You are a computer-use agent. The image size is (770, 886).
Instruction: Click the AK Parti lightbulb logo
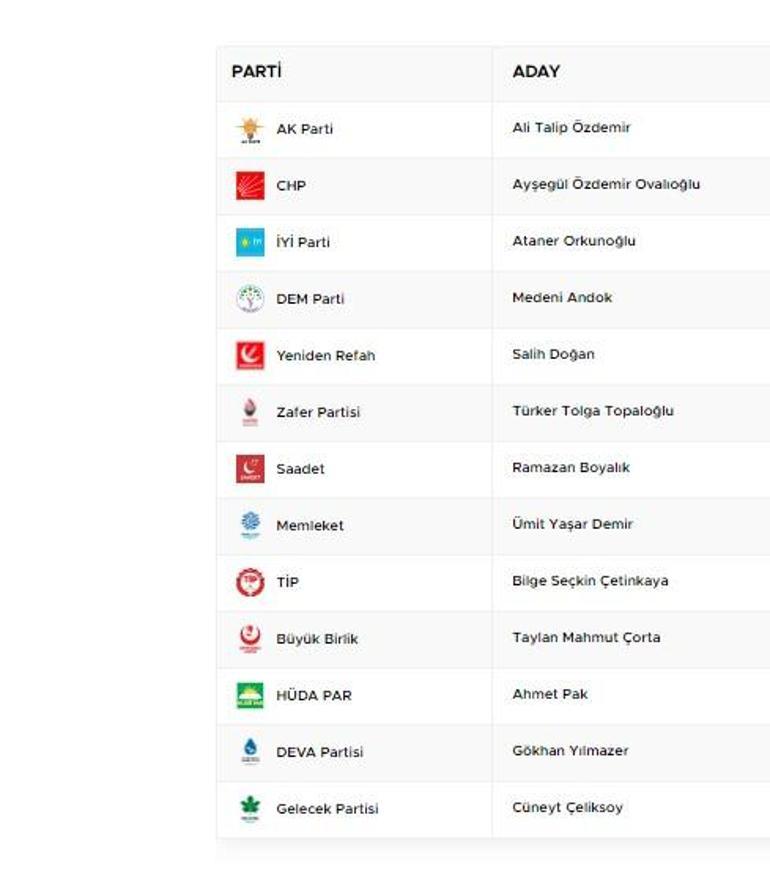250,129
